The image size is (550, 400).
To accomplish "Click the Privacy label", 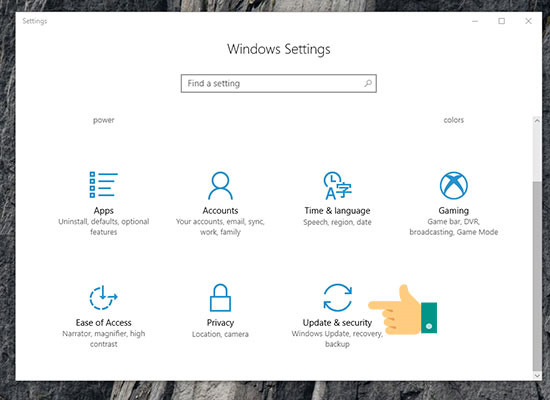I will 220,323.
